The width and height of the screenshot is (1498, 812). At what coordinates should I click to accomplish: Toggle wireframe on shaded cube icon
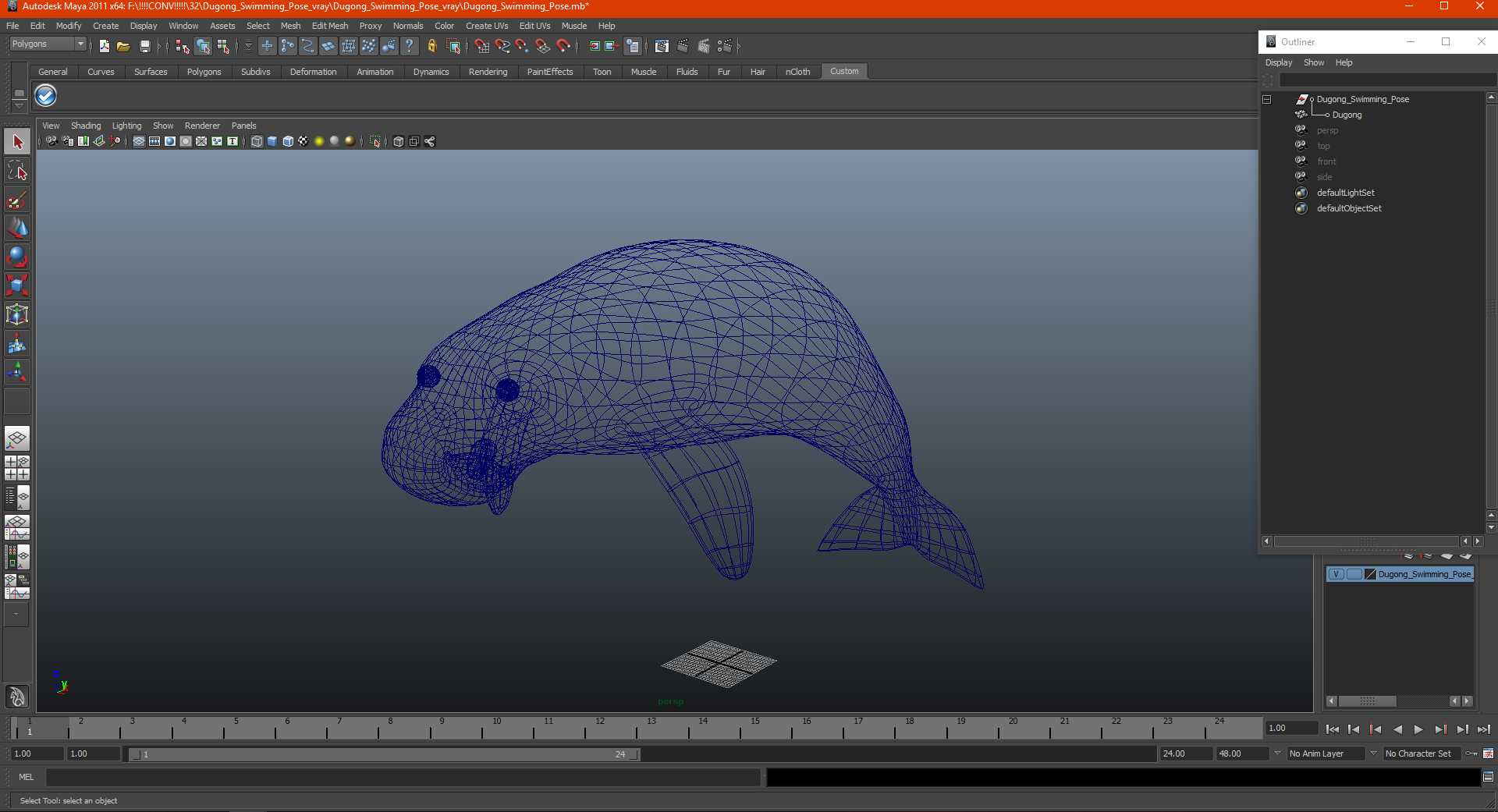click(288, 141)
